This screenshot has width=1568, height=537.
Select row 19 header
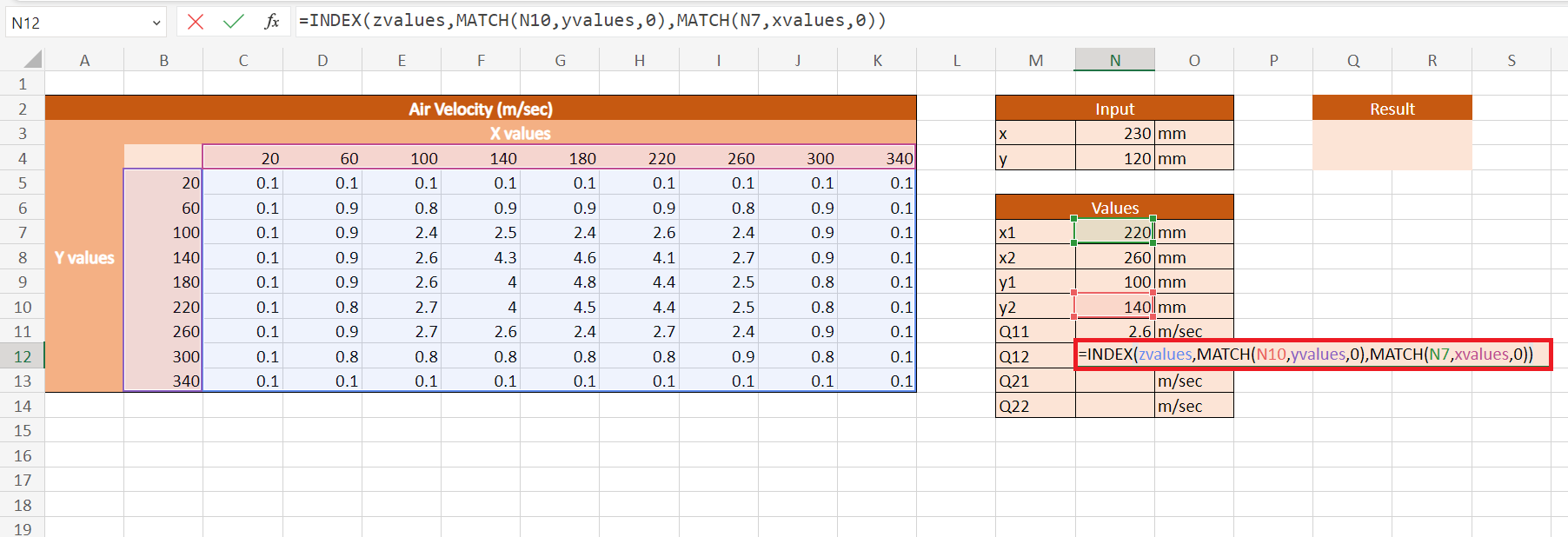click(23, 528)
